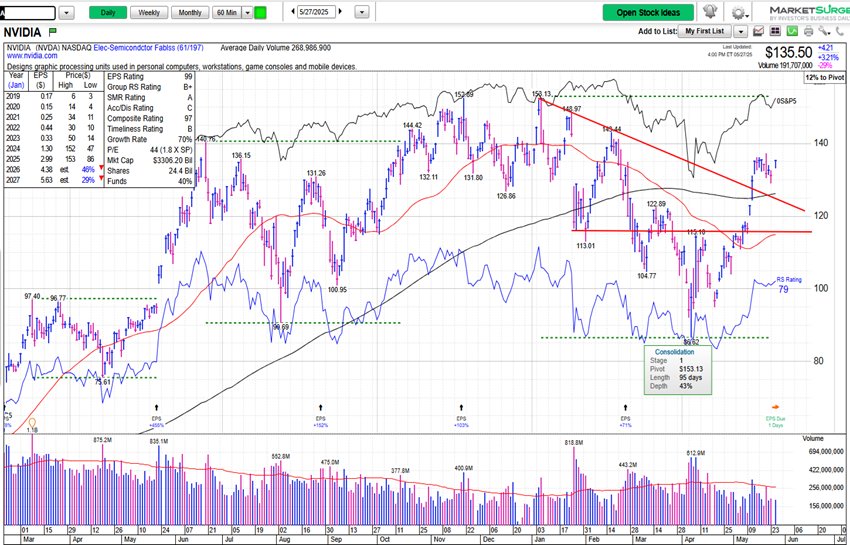
Task: Click the My First List button
Action: [705, 31]
